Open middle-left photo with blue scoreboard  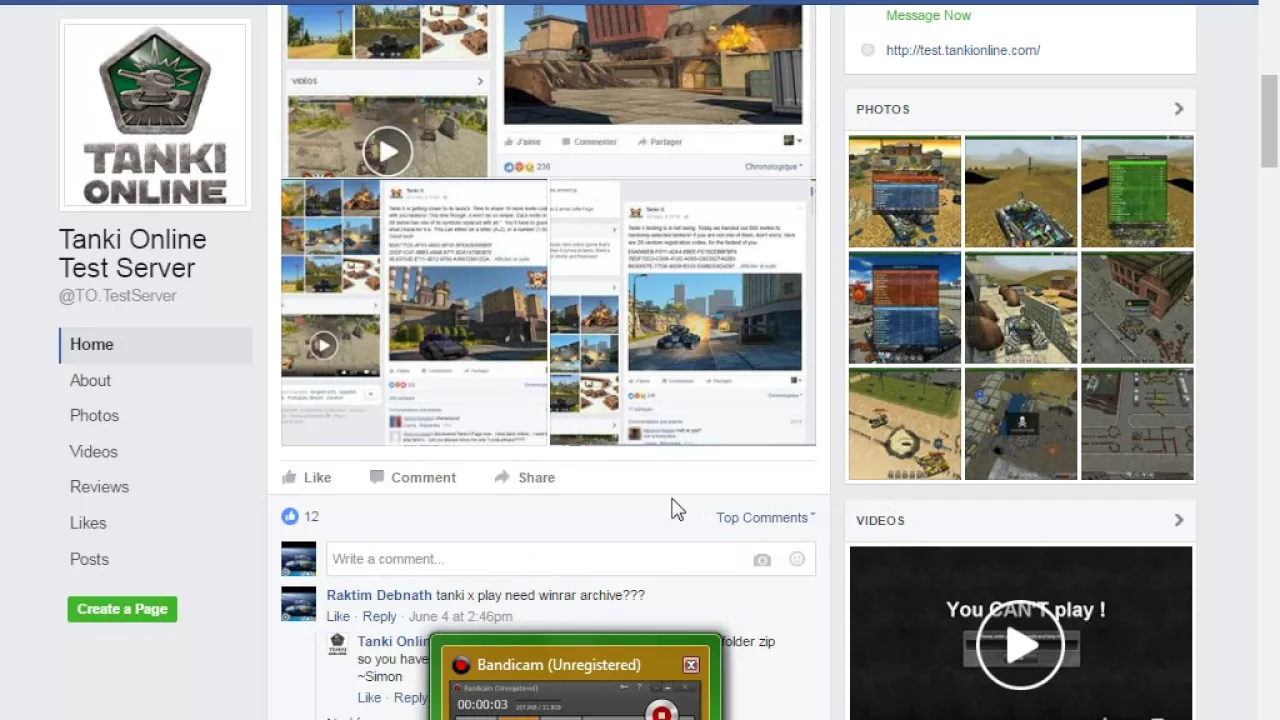click(x=905, y=307)
